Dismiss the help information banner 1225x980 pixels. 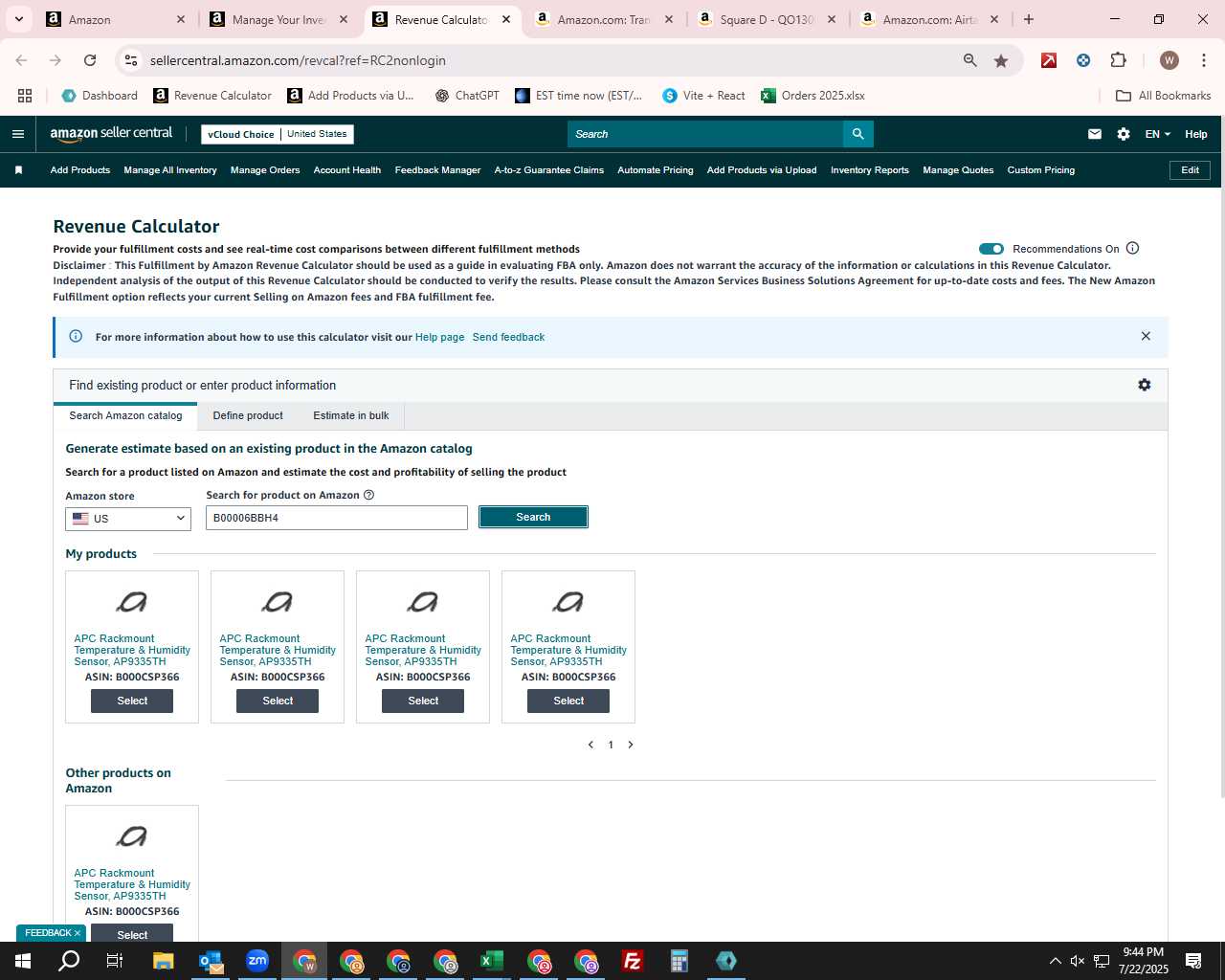point(1146,336)
